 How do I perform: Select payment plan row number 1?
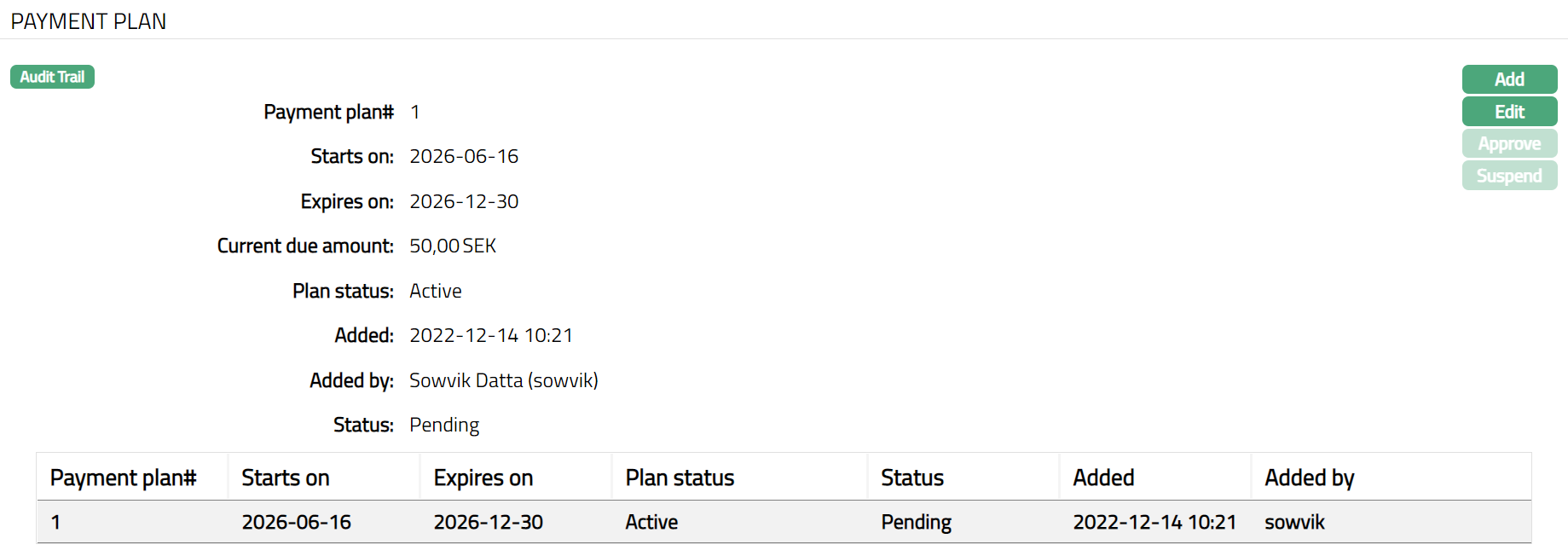pyautogui.click(x=55, y=522)
